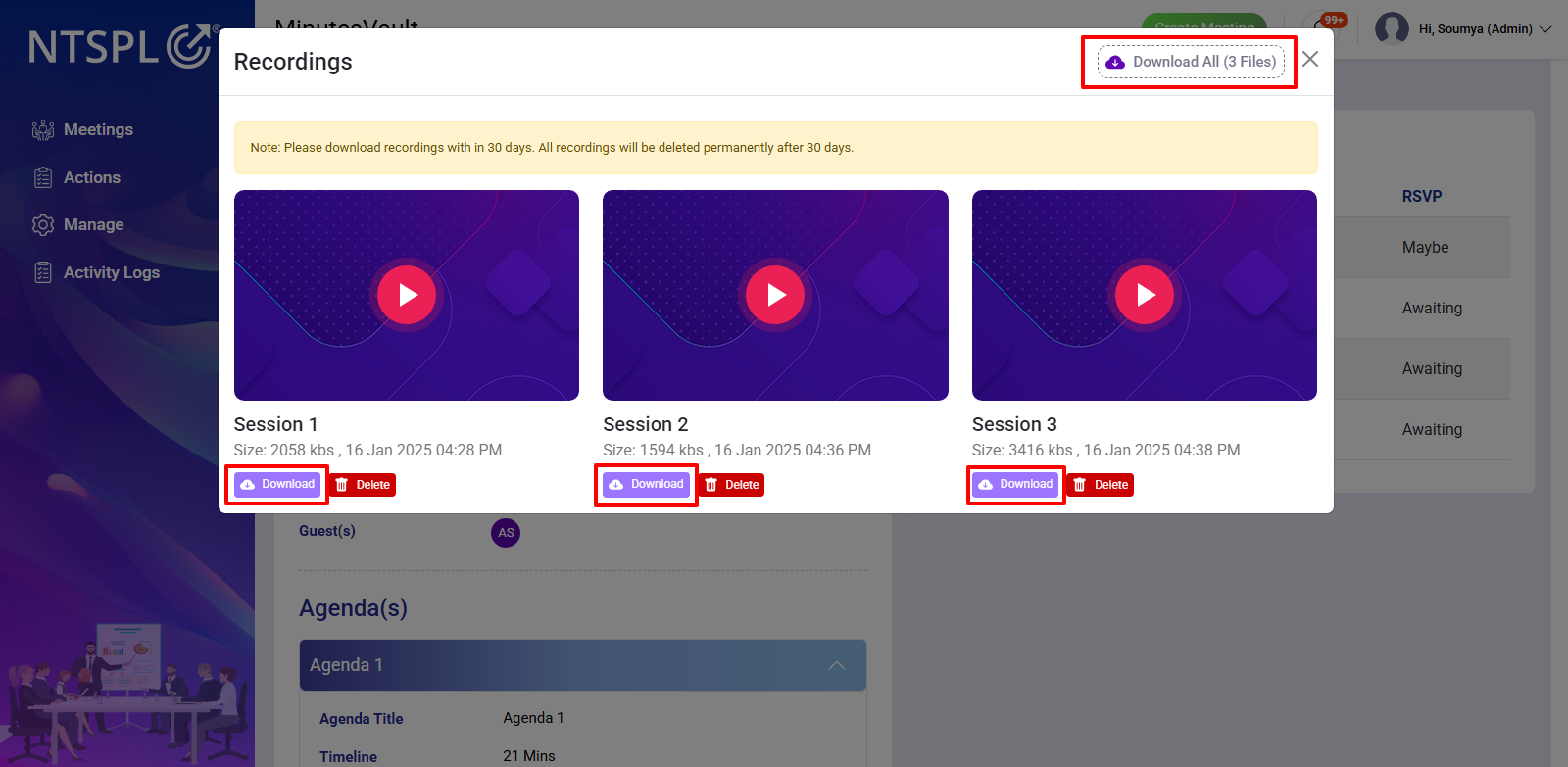Image resolution: width=1568 pixels, height=767 pixels.
Task: Close the Recordings dialog
Action: click(x=1310, y=60)
